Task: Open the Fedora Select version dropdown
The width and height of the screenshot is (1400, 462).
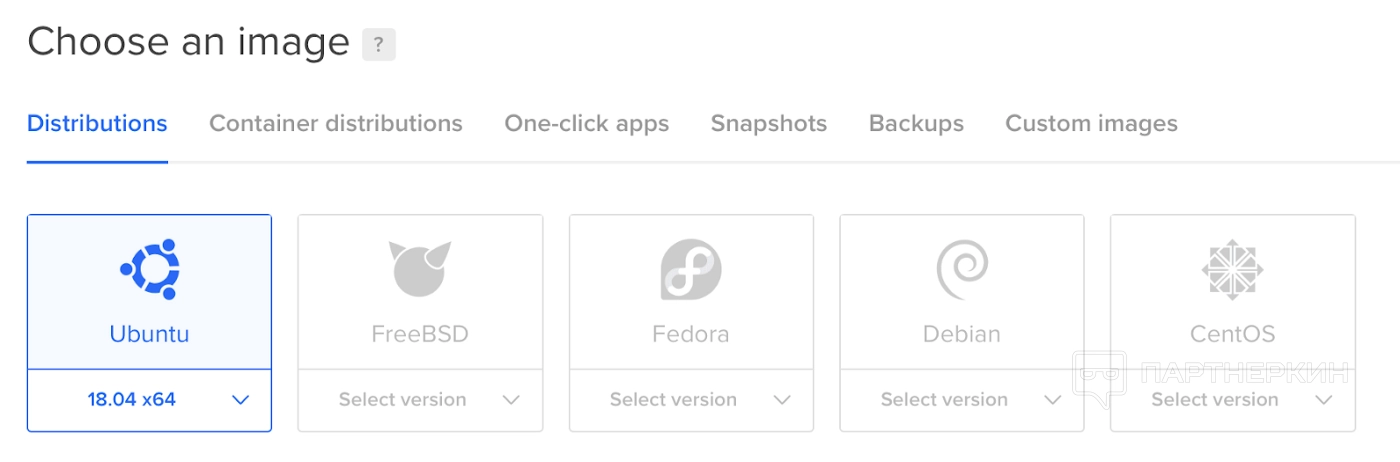Action: [691, 400]
